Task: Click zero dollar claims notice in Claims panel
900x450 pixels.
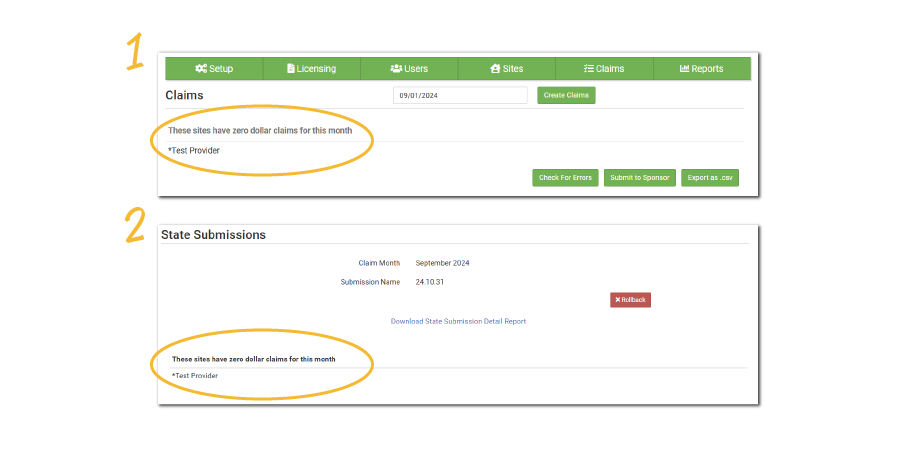Action: point(260,131)
